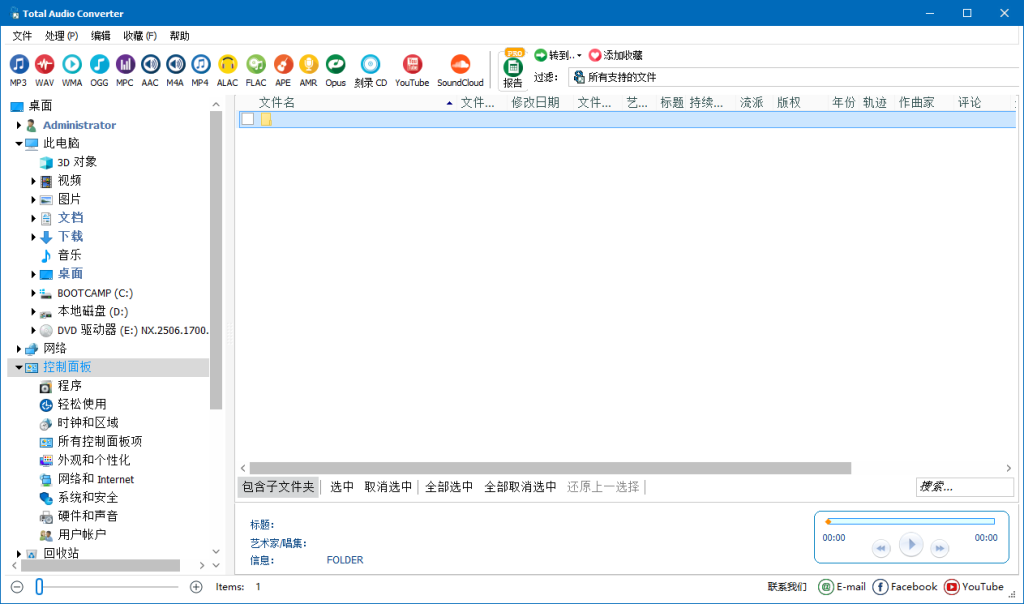This screenshot has width=1024, height=604.
Task: Select the M4A format icon
Action: (175, 70)
